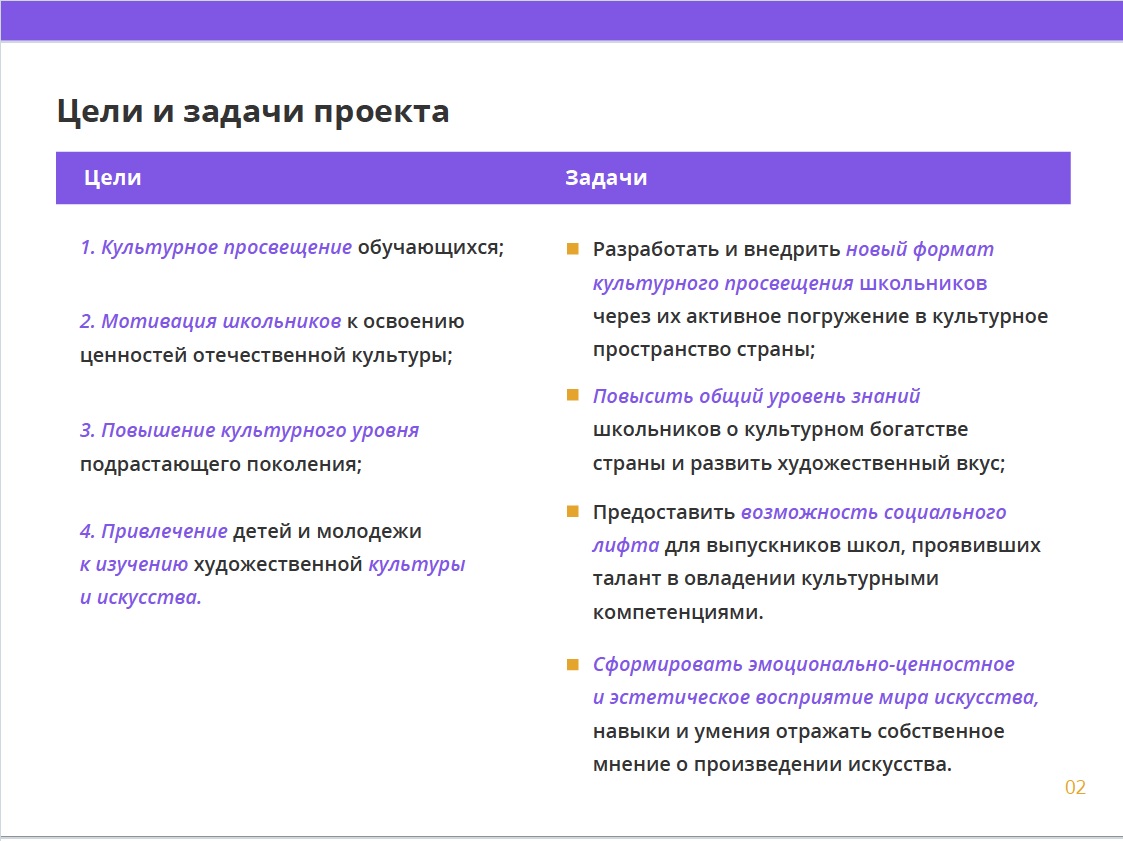
Task: Click the line "подрастающего поколения;"
Action: click(x=221, y=464)
